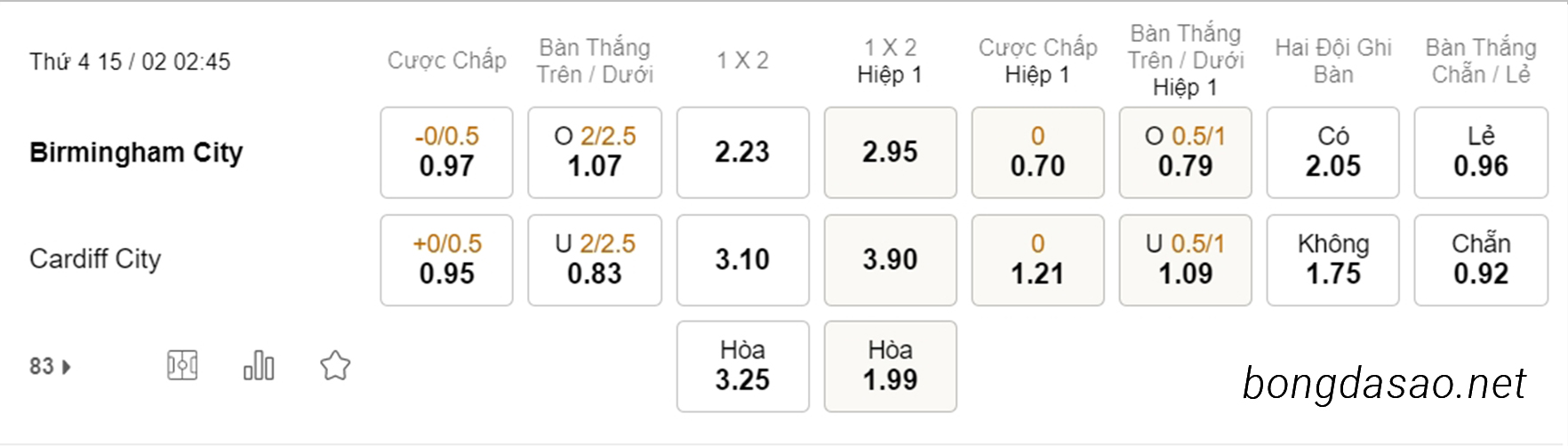Image resolution: width=1568 pixels, height=446 pixels.
Task: Choose Cardiff City 1X2 win odds 3.10
Action: [743, 259]
